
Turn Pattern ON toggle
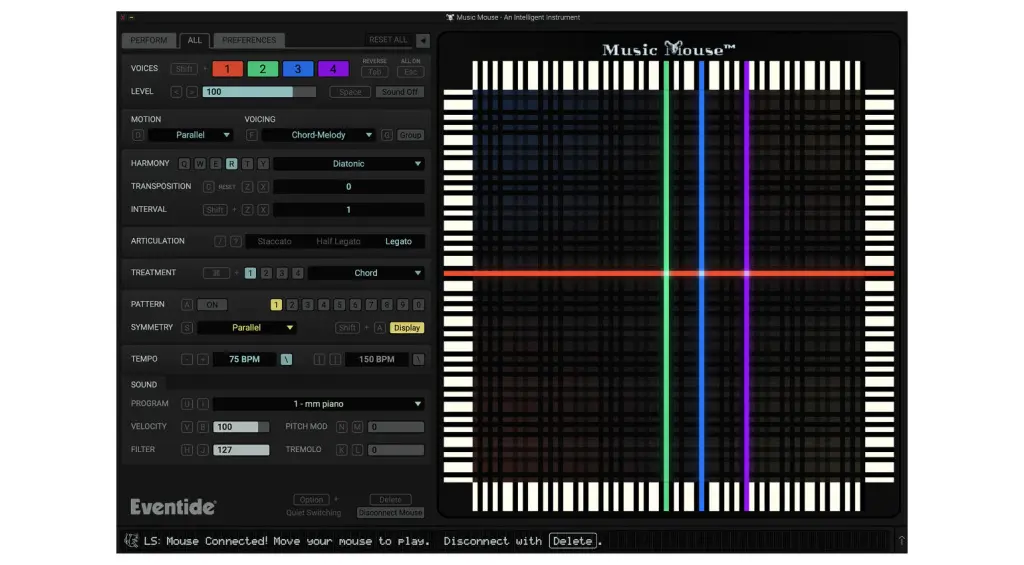(212, 305)
